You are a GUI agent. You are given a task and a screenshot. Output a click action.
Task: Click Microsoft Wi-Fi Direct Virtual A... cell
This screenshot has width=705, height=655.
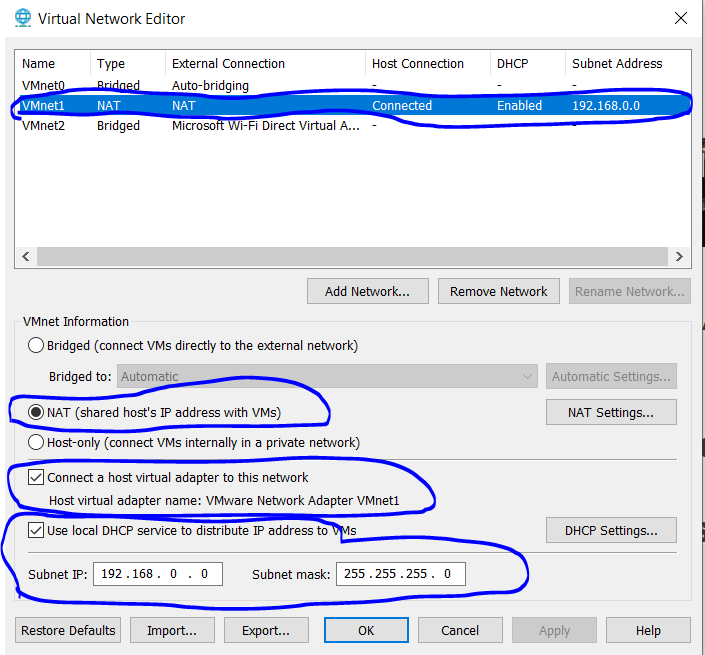click(x=266, y=125)
